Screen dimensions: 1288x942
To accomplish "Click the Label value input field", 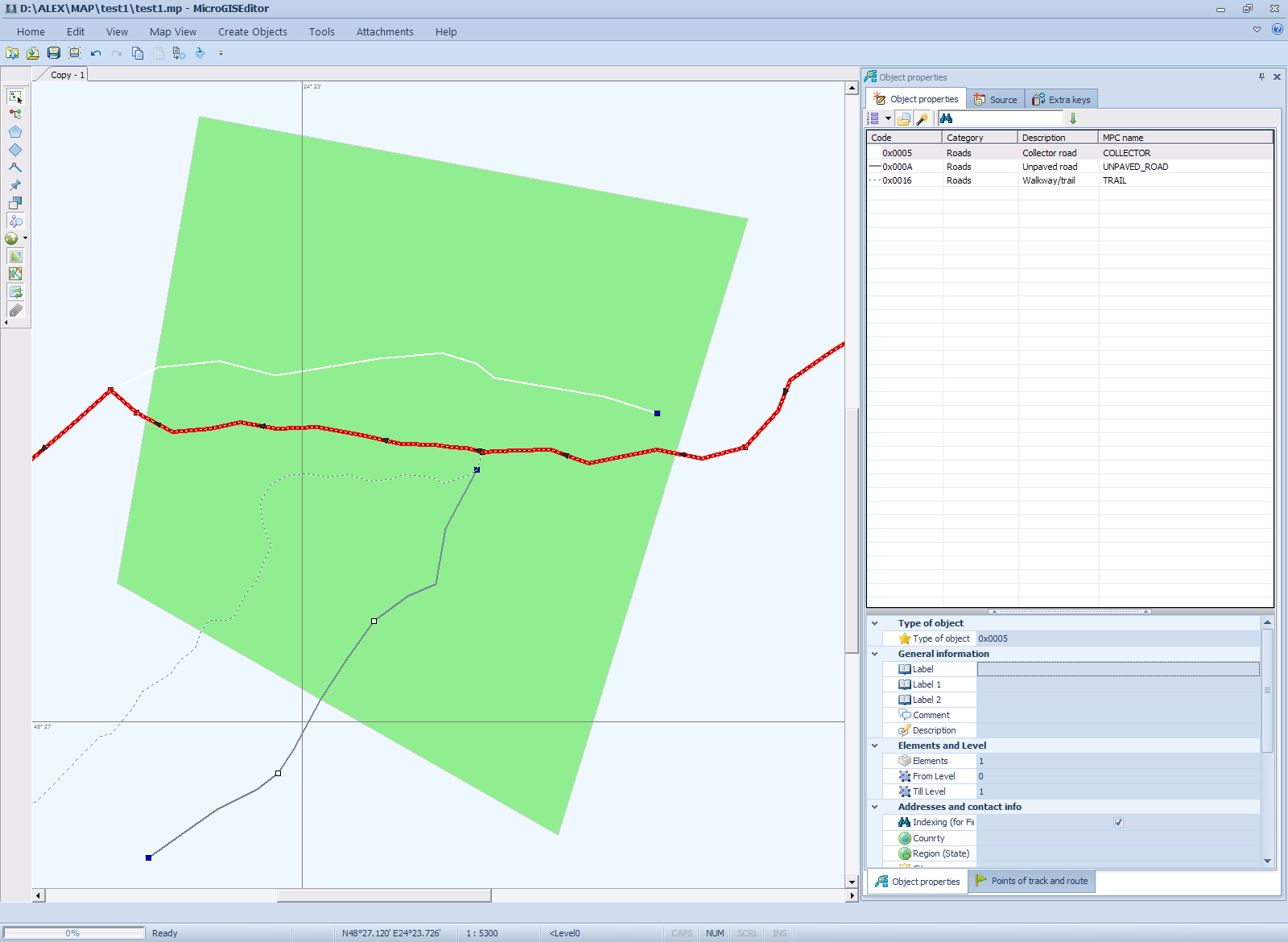I will (1117, 669).
